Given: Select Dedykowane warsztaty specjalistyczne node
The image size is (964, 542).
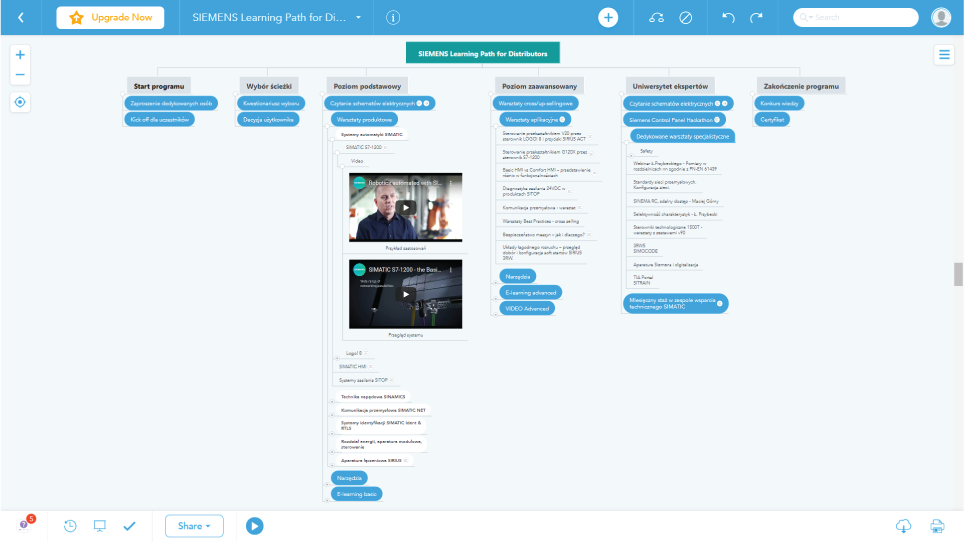Looking at the screenshot, I should 682,136.
